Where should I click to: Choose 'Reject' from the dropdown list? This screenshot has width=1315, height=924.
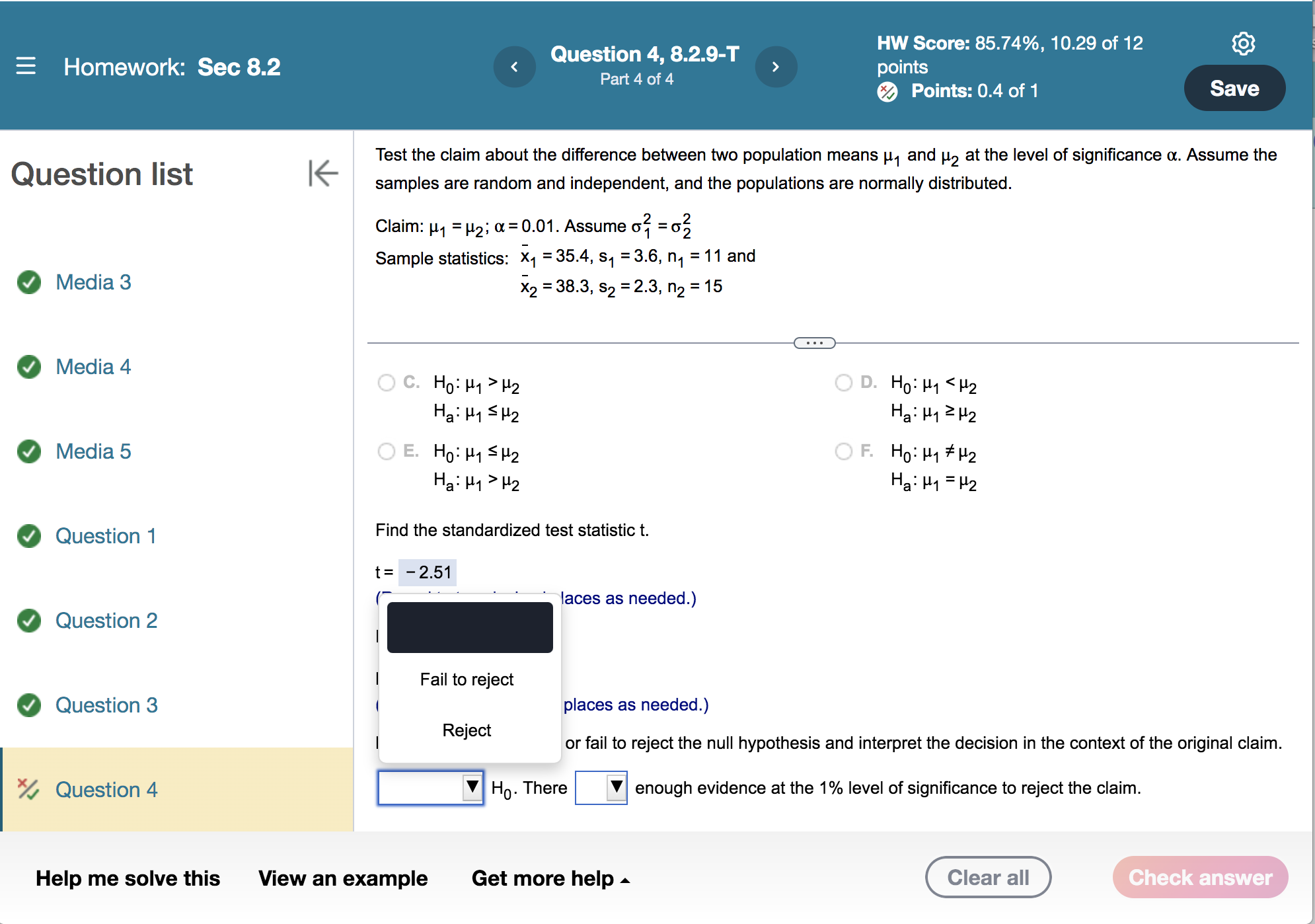point(467,730)
